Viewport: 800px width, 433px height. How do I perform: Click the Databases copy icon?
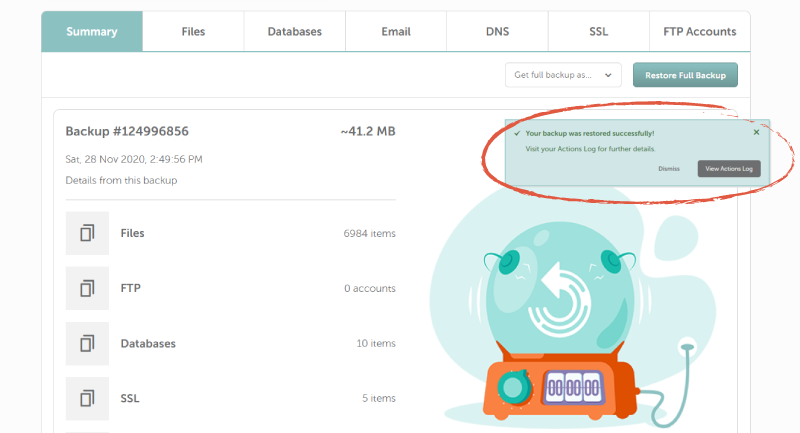coord(87,343)
